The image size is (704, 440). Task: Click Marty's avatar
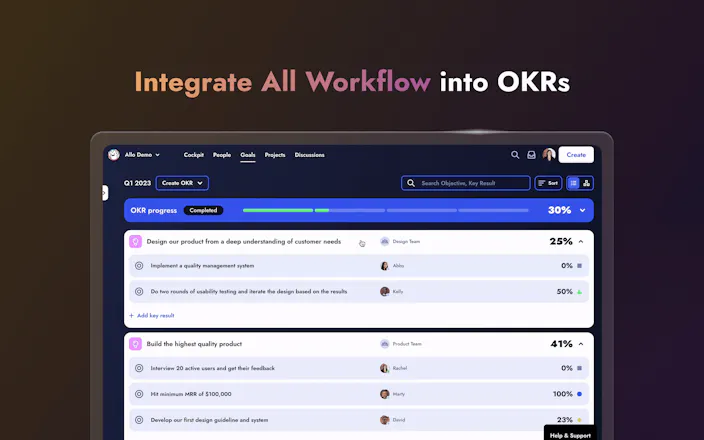384,394
